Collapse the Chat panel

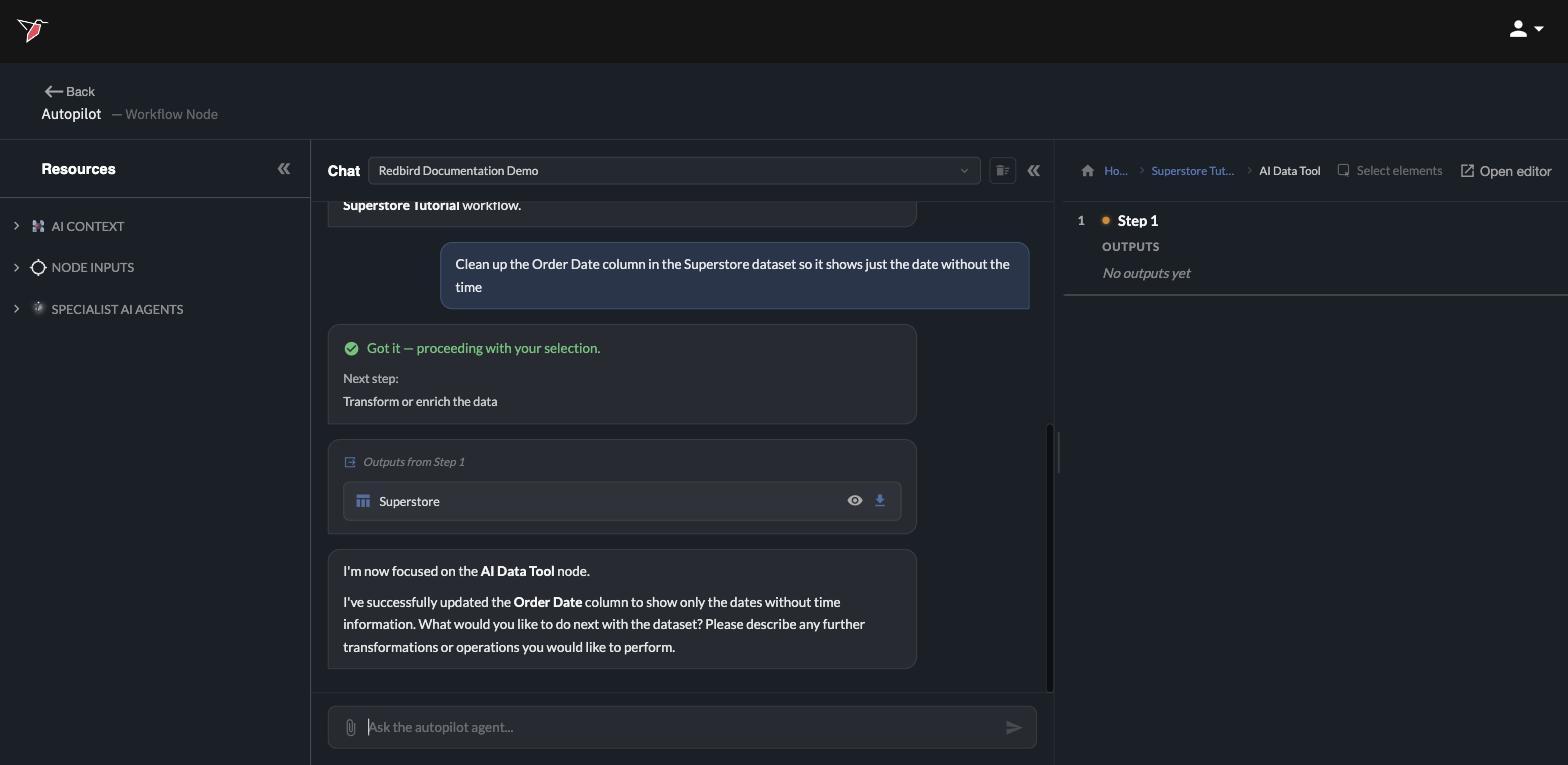click(1034, 170)
